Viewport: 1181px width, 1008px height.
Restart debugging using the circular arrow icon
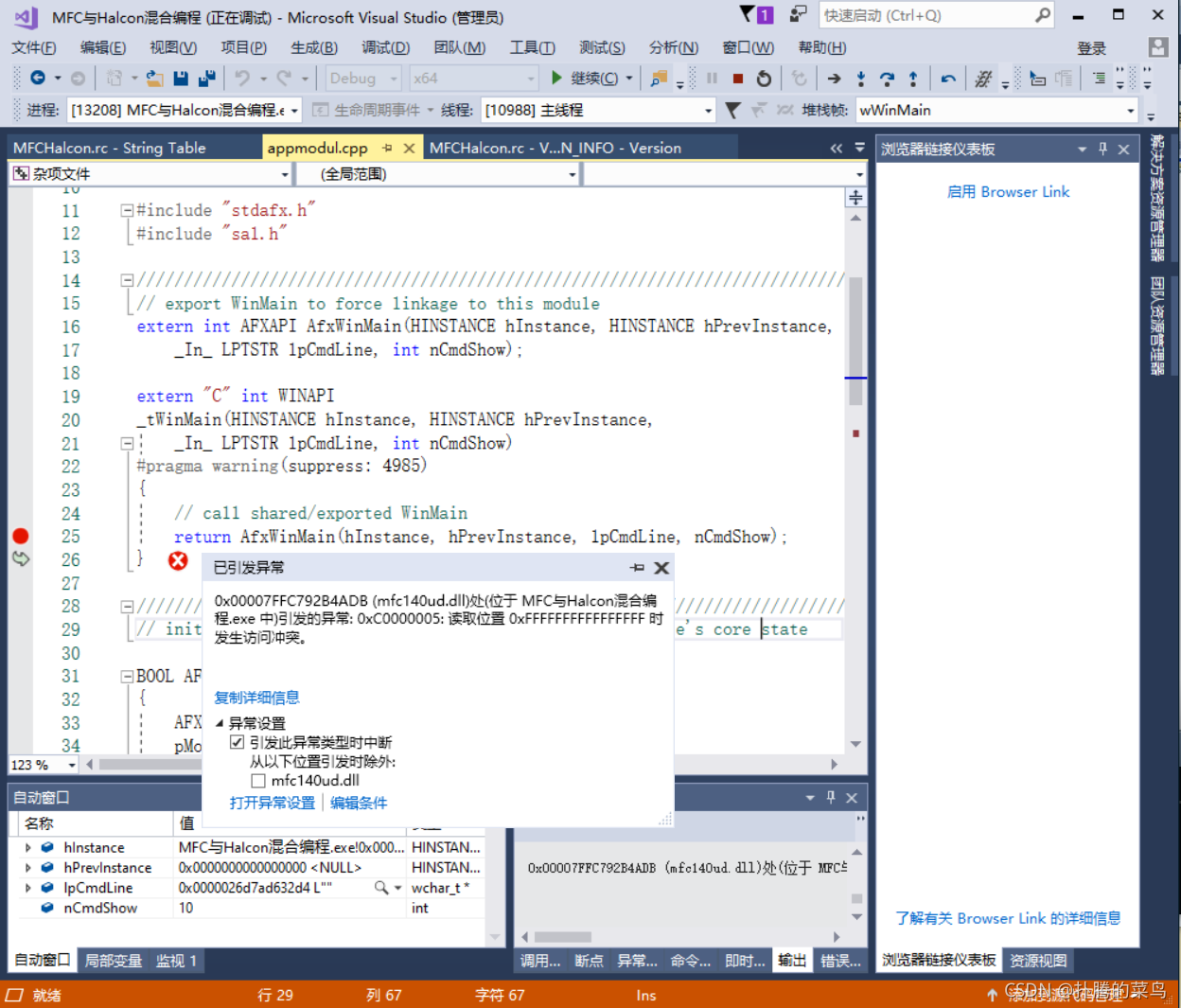point(764,79)
